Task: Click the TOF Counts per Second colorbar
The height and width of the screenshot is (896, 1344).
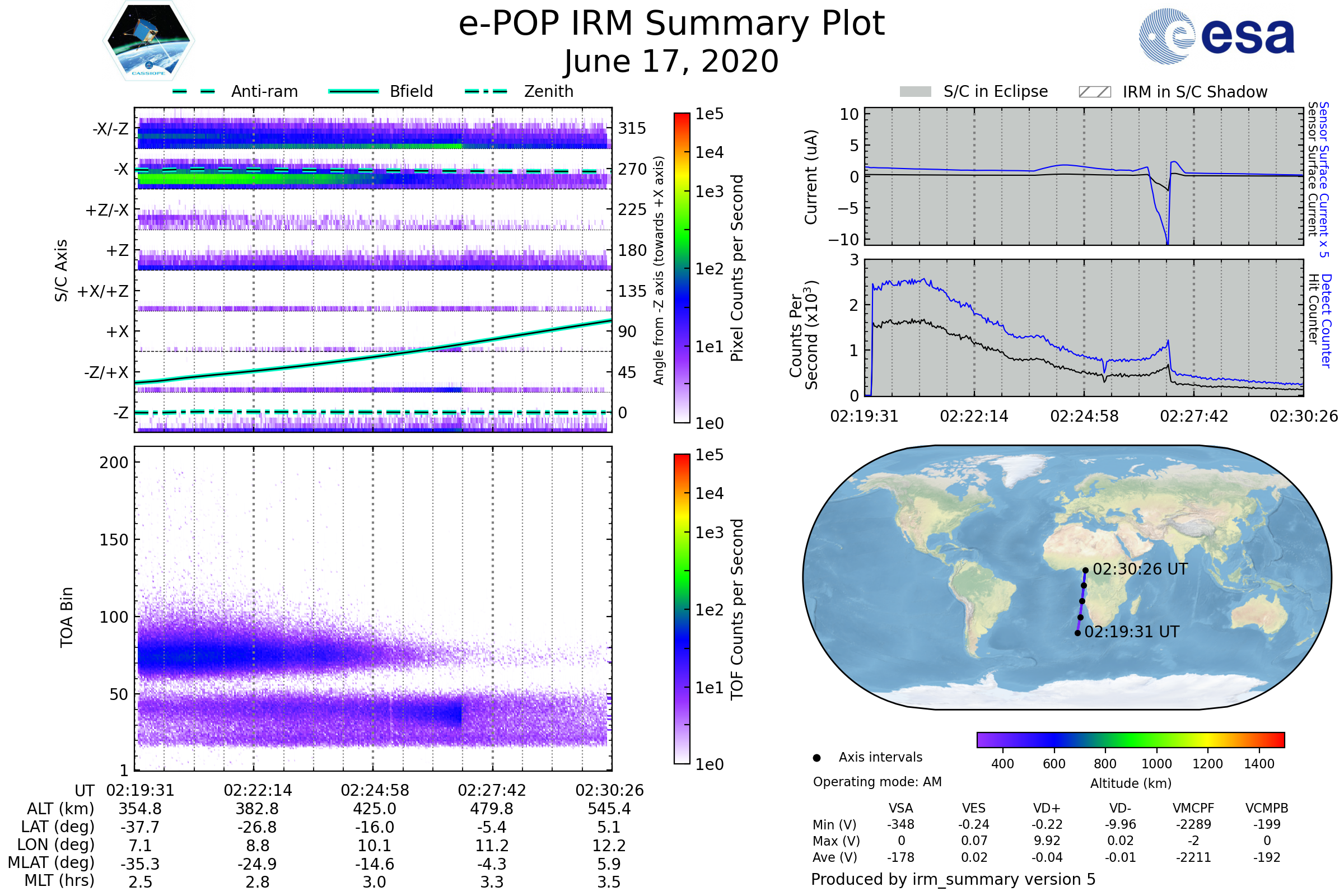Action: 682,609
